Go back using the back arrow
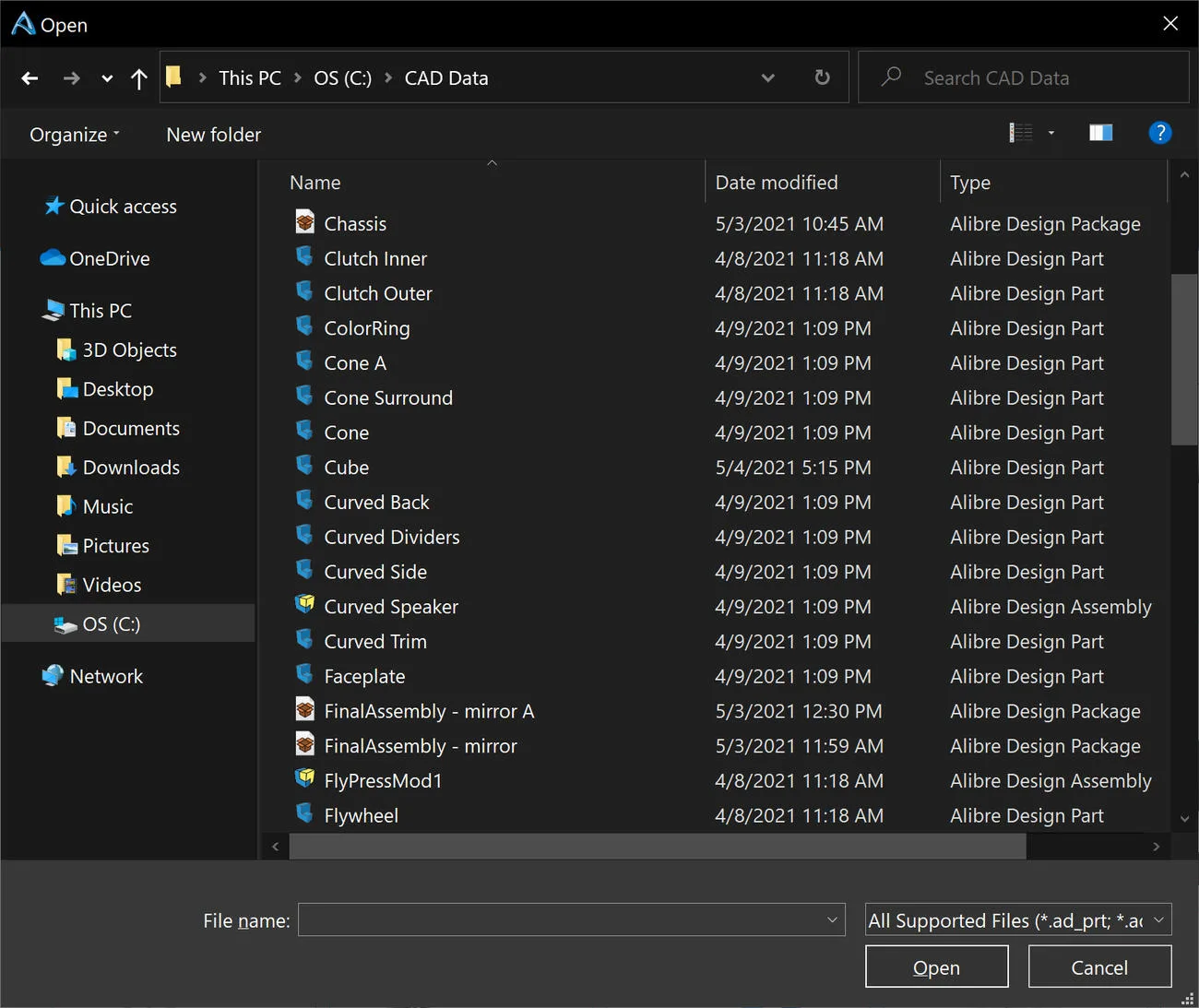 coord(30,78)
